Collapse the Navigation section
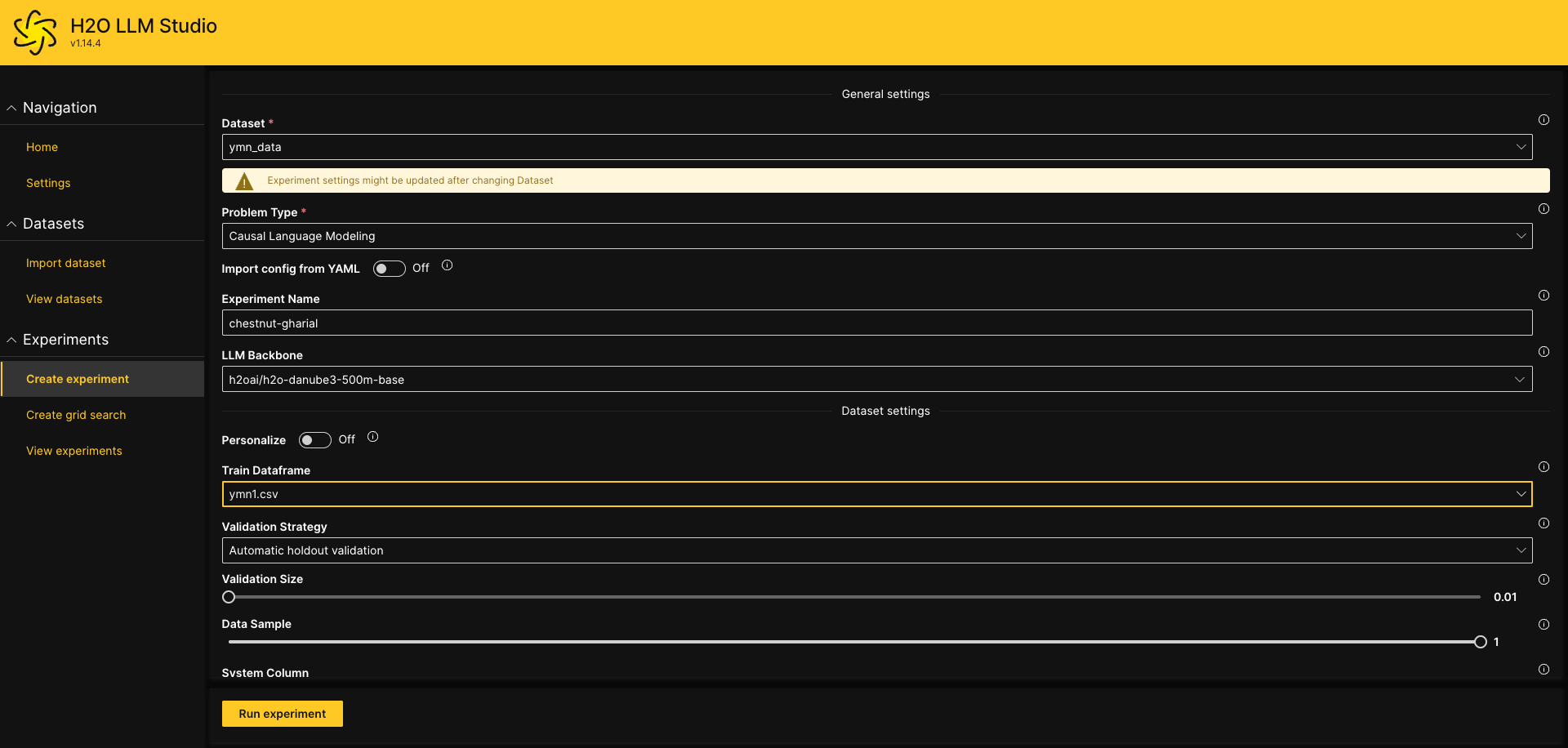 click(11, 108)
